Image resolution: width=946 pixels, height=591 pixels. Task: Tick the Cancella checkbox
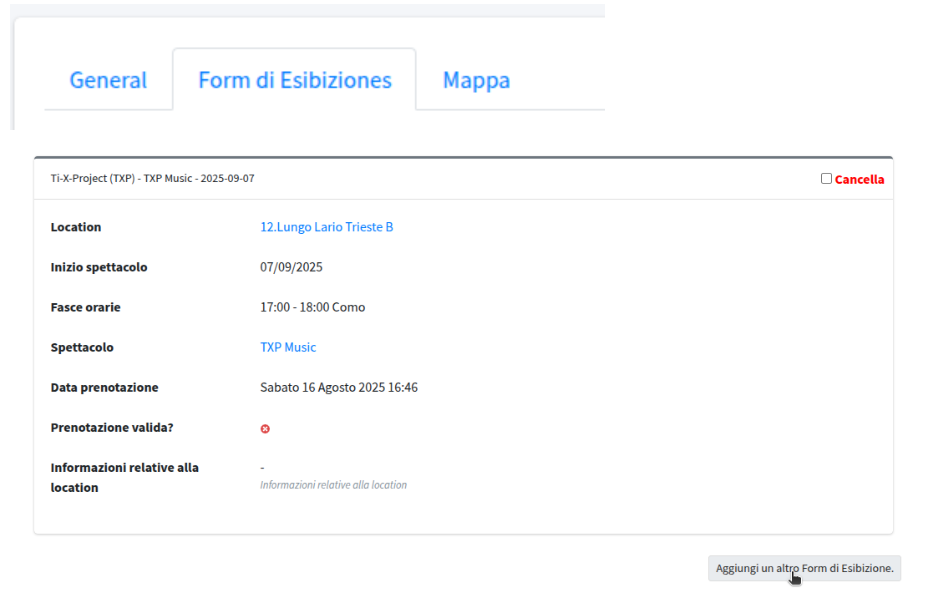click(826, 179)
